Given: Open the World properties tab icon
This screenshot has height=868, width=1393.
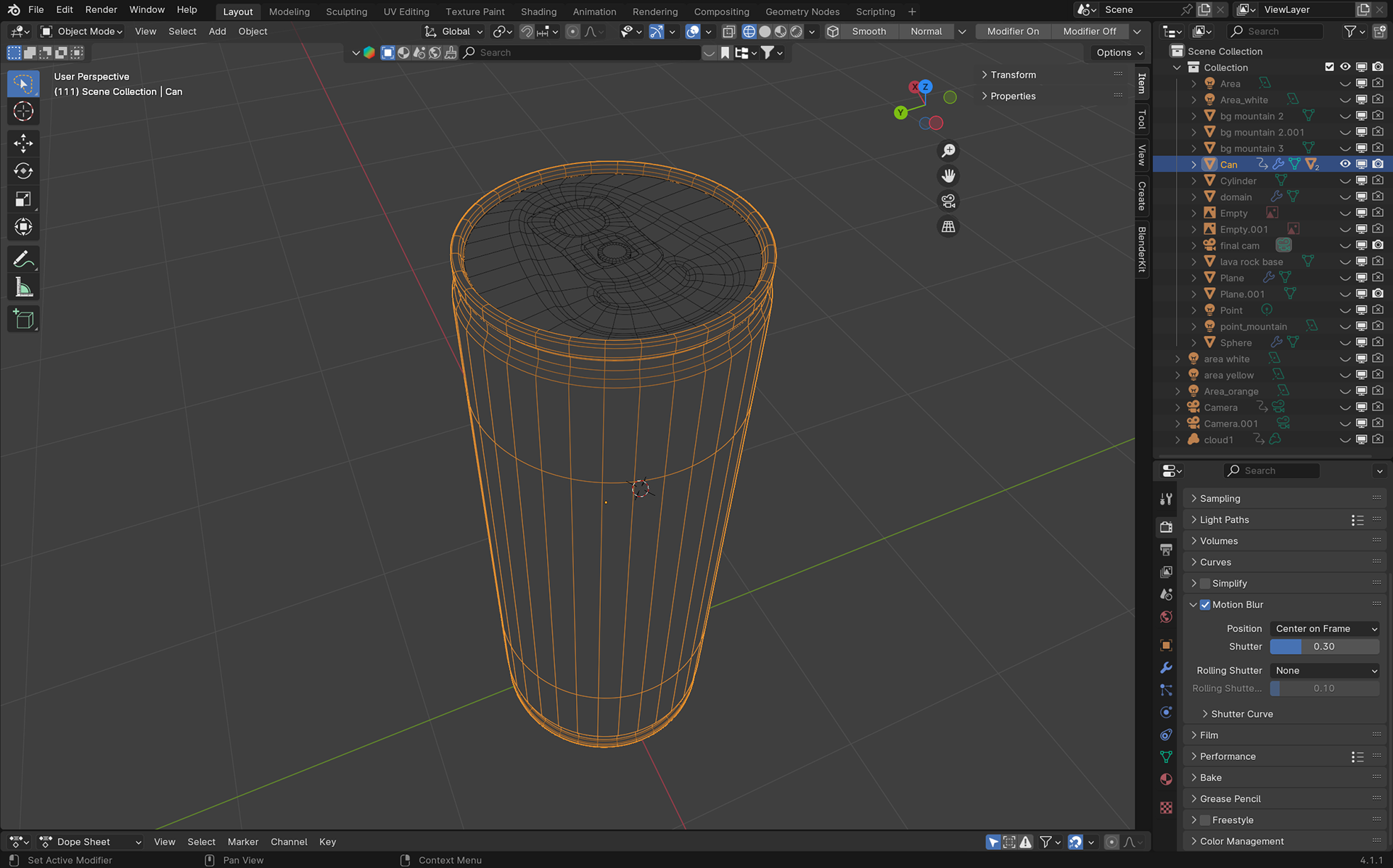Looking at the screenshot, I should click(1166, 616).
